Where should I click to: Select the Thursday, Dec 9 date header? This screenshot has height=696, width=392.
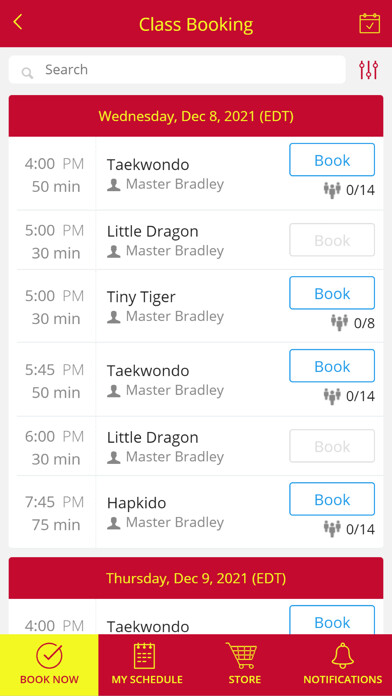pos(196,578)
